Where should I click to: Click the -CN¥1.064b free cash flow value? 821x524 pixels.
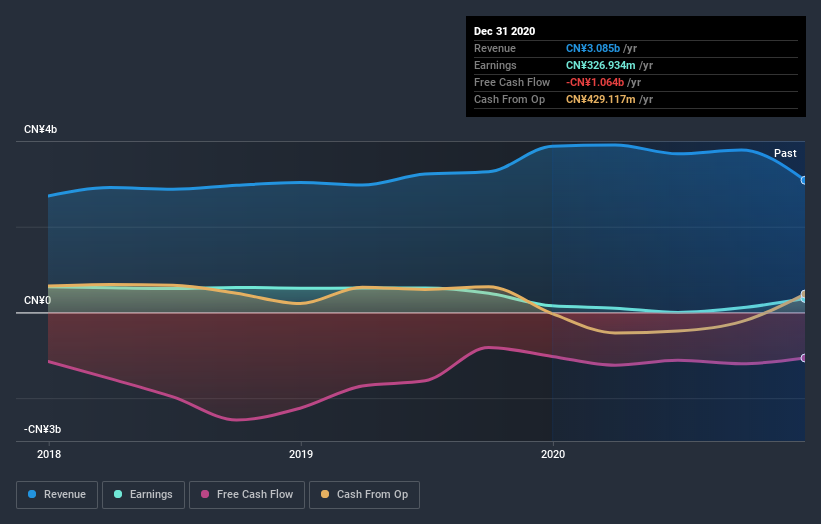[x=595, y=82]
